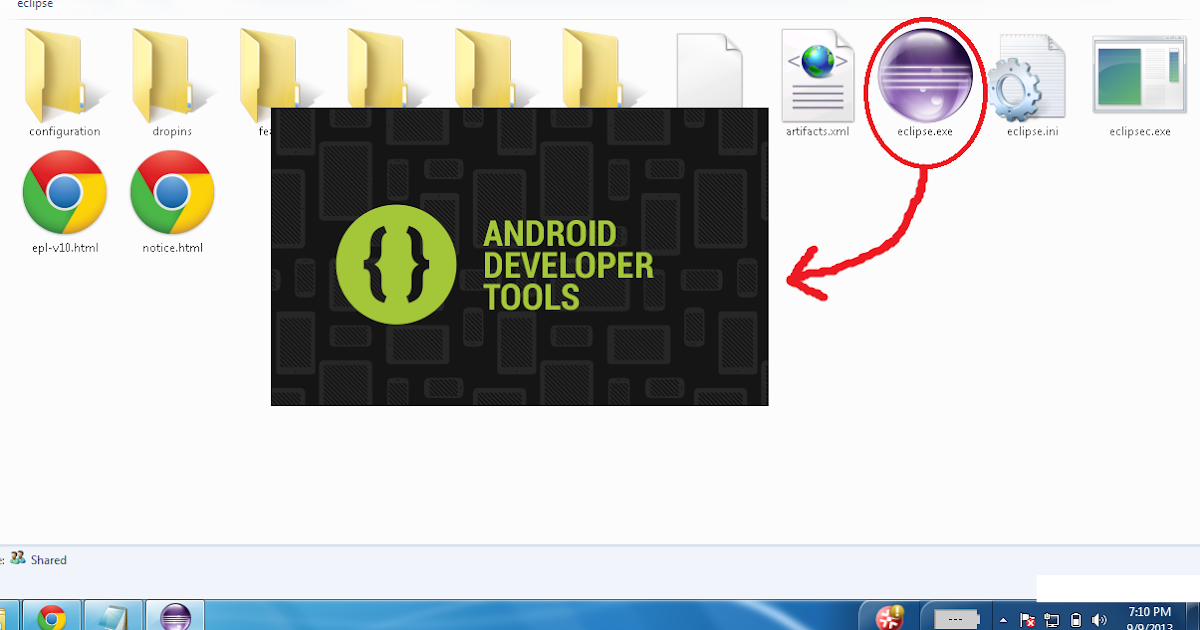Select the configuration folder
Image resolution: width=1200 pixels, height=630 pixels.
(64, 82)
